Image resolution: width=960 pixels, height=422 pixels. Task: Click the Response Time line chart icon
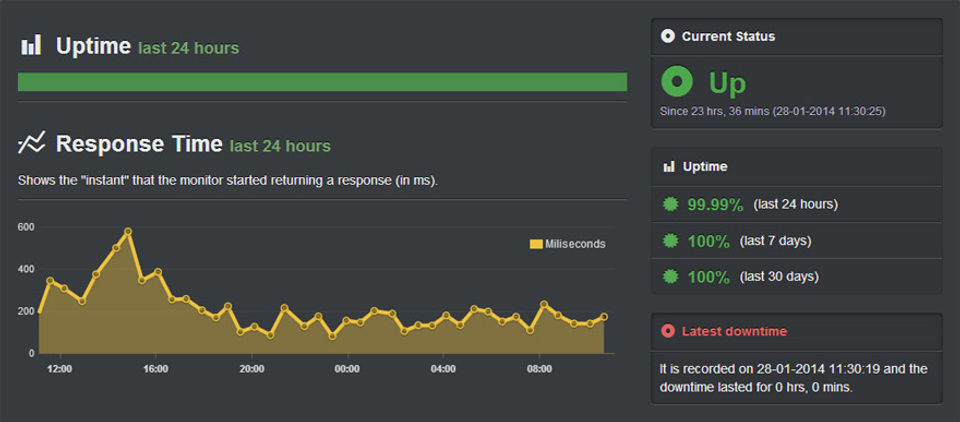32,144
